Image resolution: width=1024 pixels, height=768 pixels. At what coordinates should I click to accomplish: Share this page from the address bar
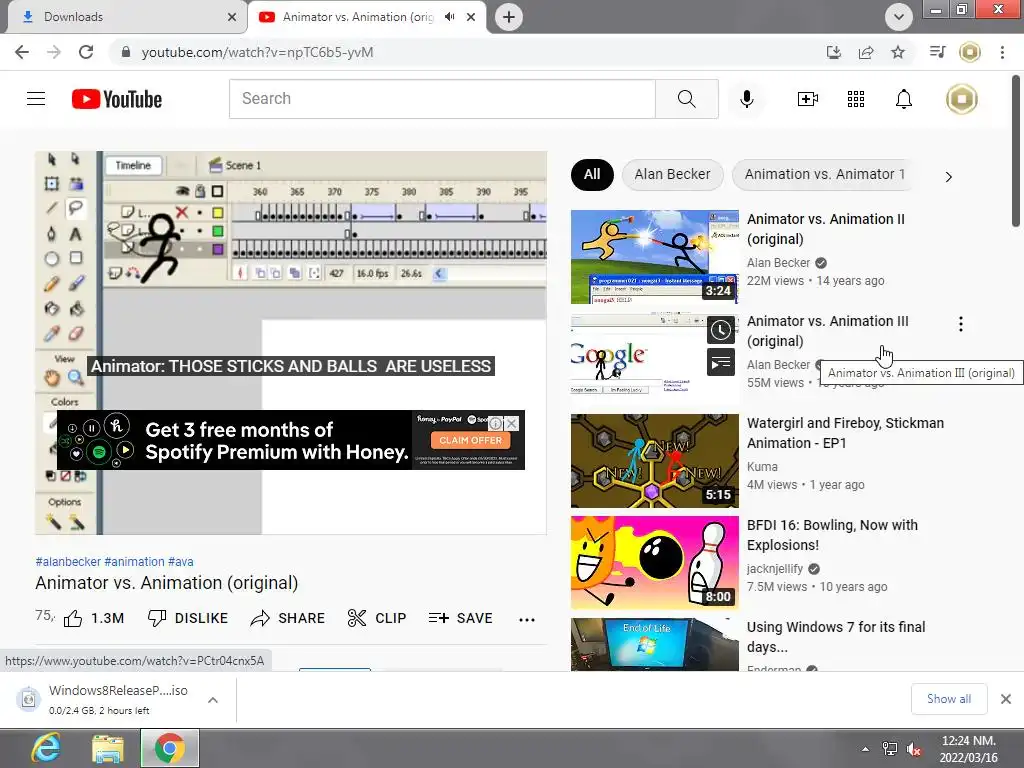click(866, 52)
